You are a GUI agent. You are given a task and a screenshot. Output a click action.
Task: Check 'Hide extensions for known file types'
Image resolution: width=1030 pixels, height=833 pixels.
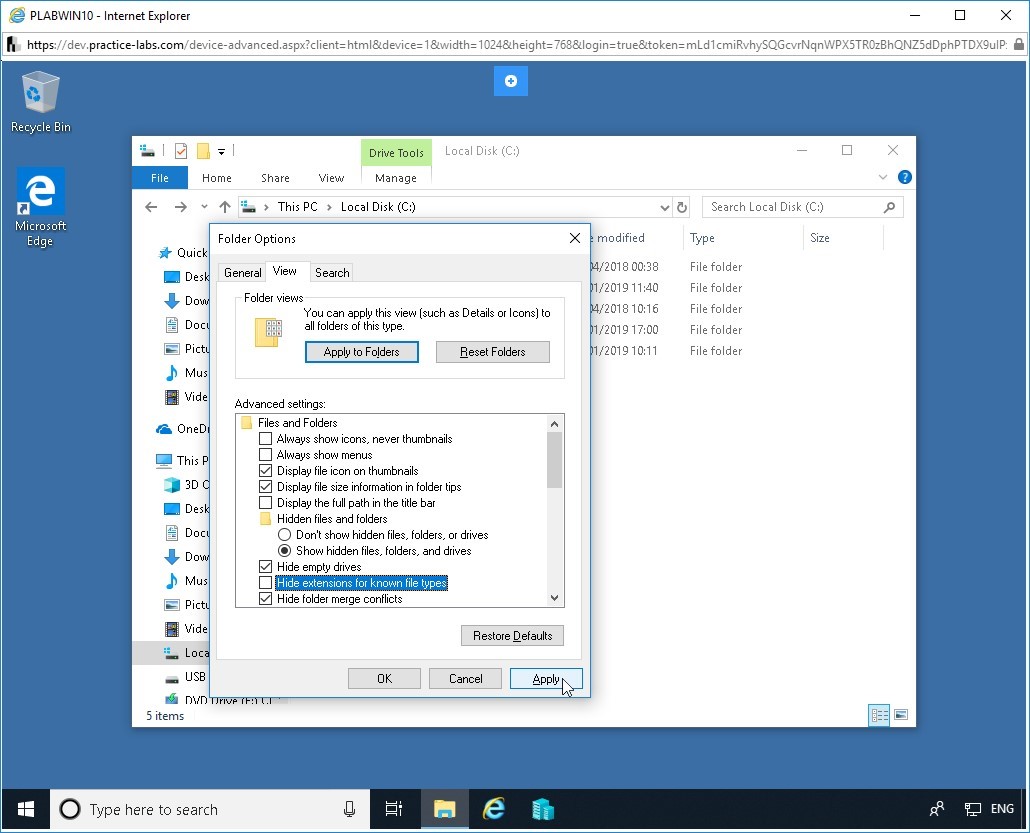pyautogui.click(x=265, y=583)
